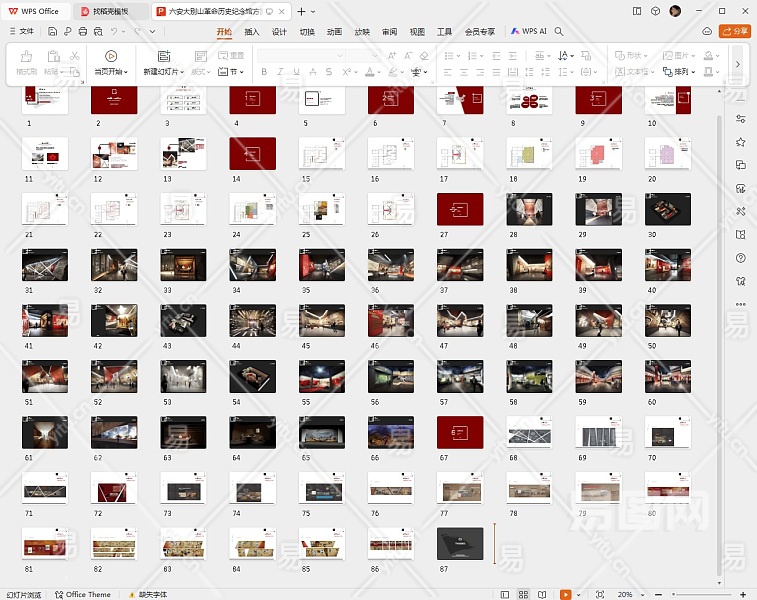Switch to the 设计 (Design) ribbon tab

pos(279,31)
